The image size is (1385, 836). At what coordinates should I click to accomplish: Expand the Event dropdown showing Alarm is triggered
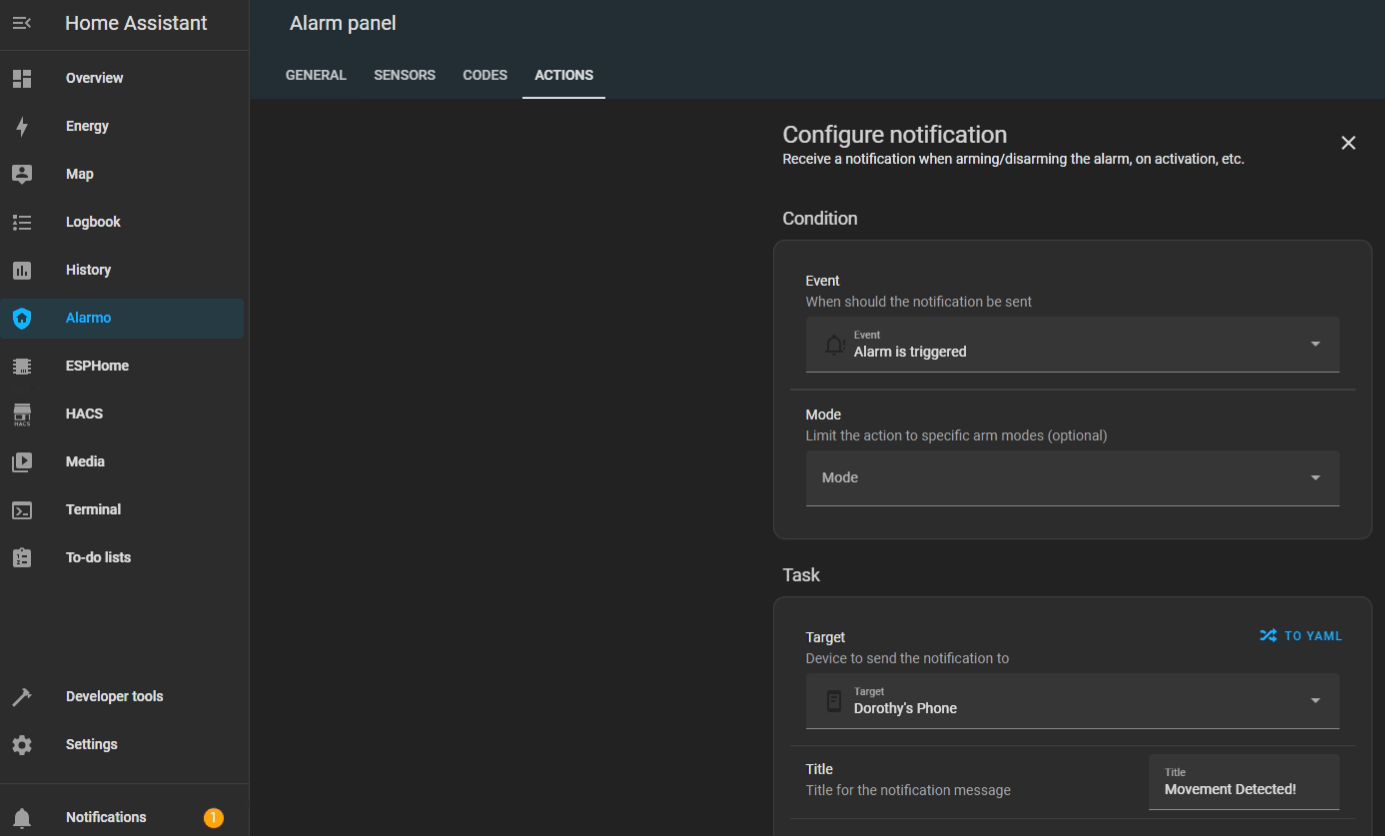coord(1072,344)
